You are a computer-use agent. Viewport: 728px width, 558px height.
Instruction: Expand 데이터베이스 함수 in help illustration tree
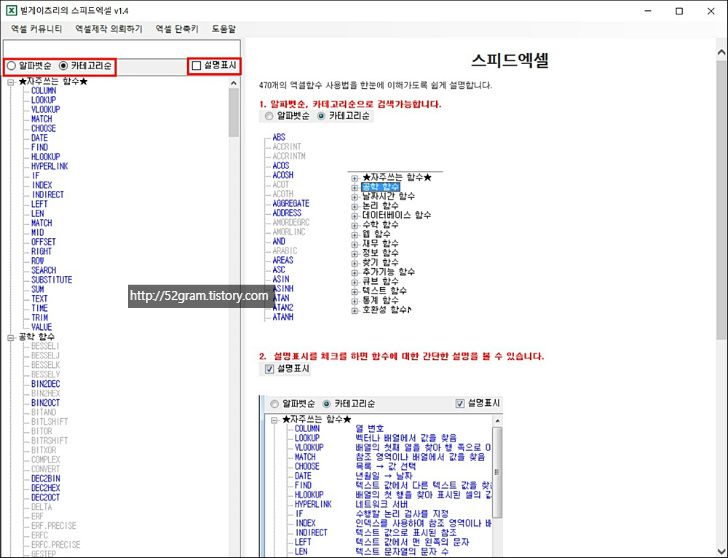(x=355, y=216)
